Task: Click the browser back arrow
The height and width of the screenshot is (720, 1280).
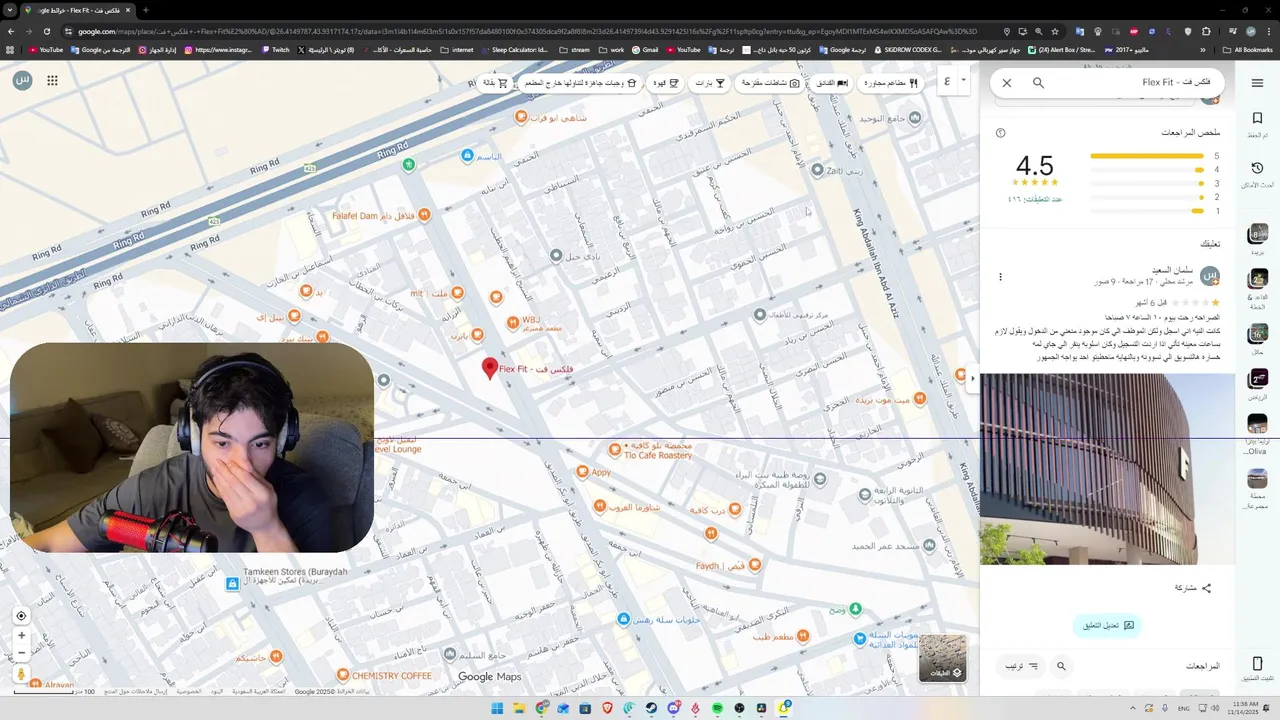Action: click(x=11, y=31)
